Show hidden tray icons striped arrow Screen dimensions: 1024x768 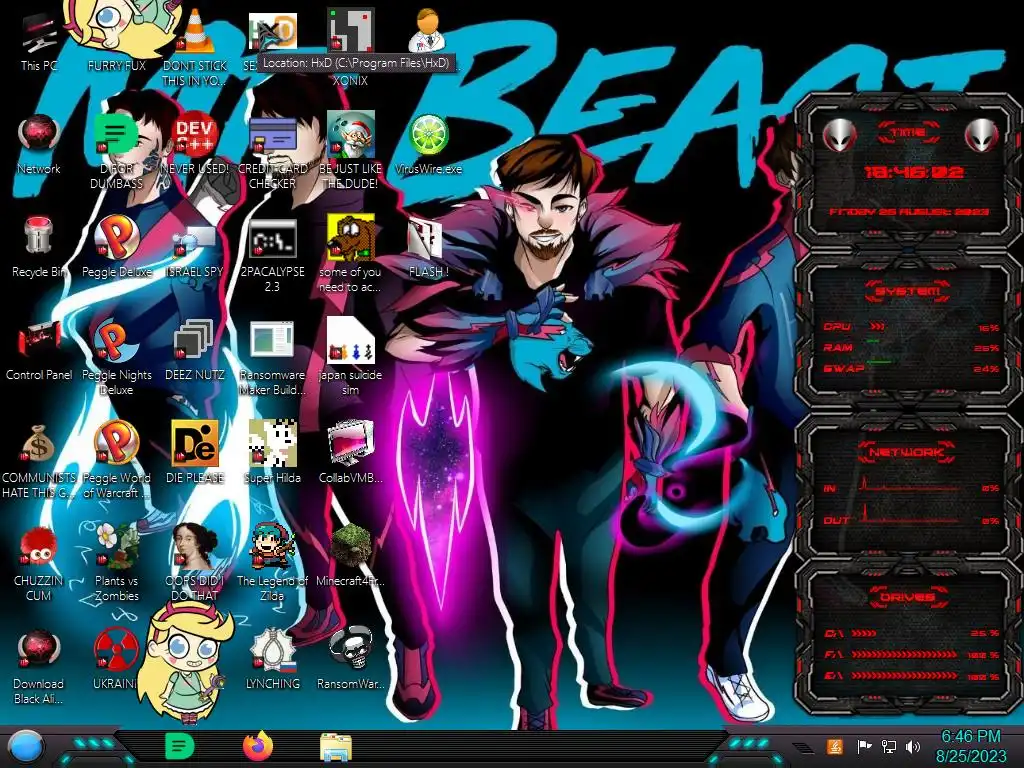(804, 747)
